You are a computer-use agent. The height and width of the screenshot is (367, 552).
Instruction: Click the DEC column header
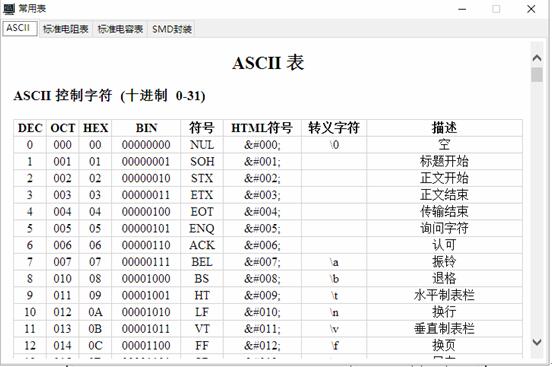pyautogui.click(x=30, y=128)
